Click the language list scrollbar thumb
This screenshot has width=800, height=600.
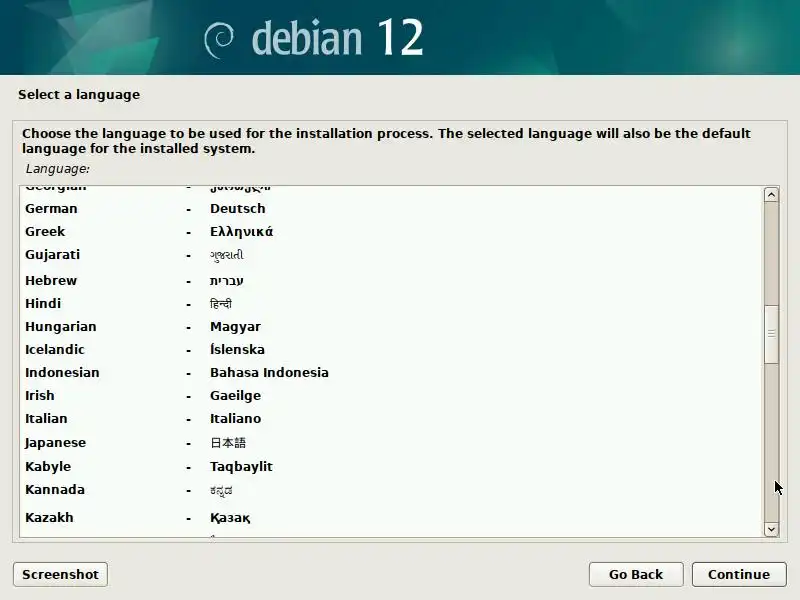click(x=771, y=334)
